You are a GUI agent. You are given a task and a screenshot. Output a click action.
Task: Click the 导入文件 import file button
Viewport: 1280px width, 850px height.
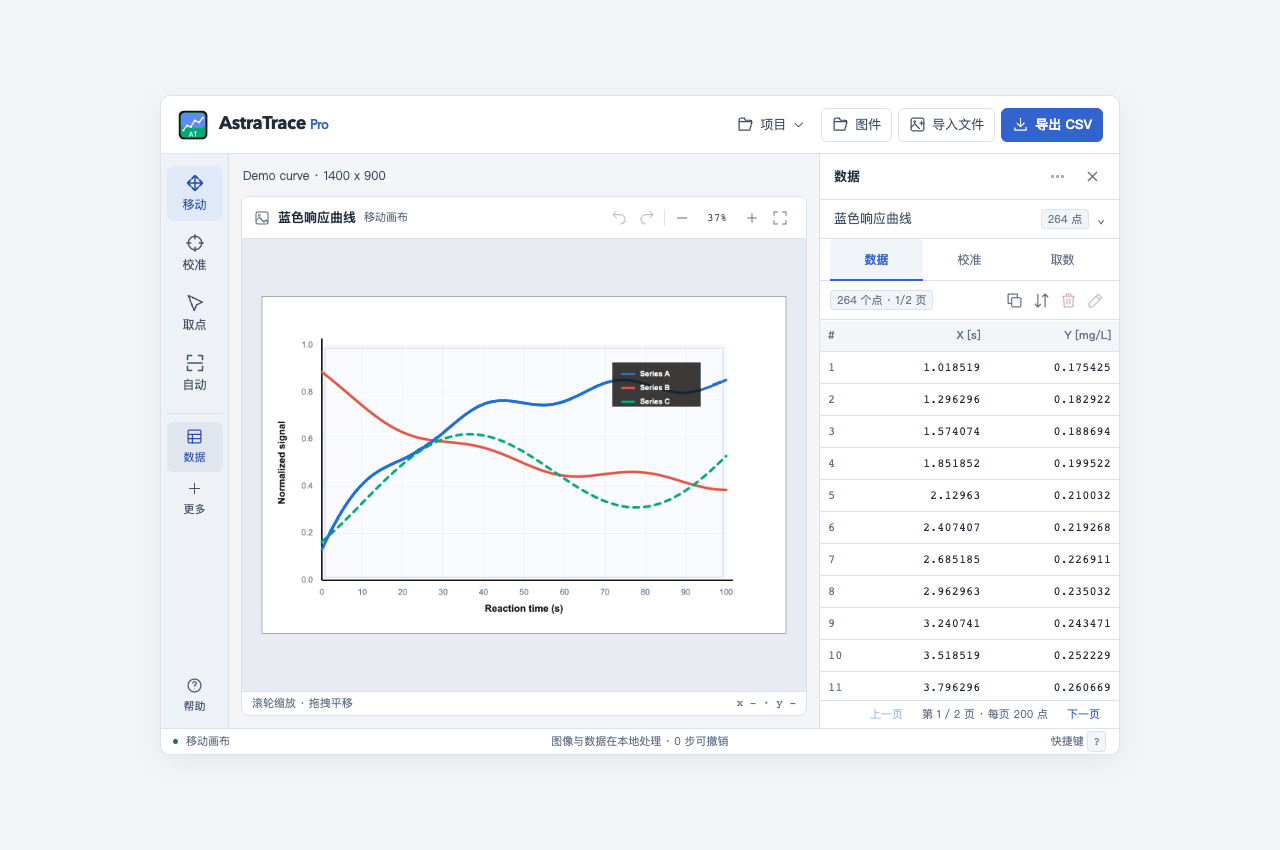946,125
